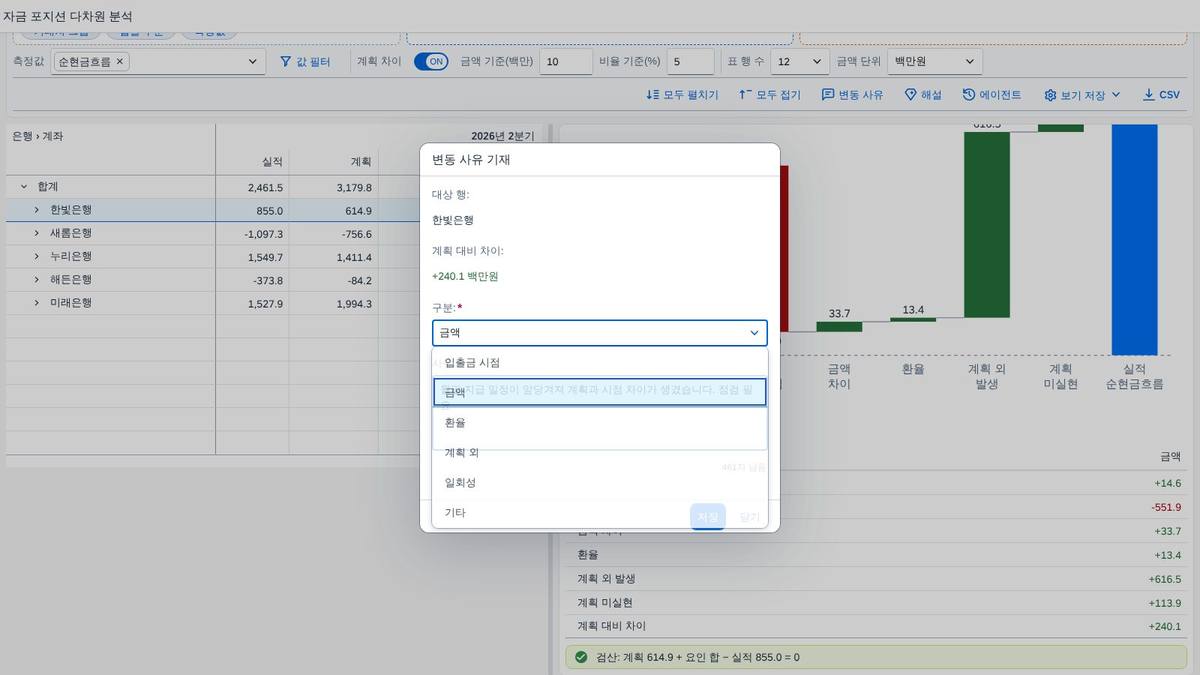Expand the 해든은행 row
This screenshot has width=1200, height=675.
(37, 280)
